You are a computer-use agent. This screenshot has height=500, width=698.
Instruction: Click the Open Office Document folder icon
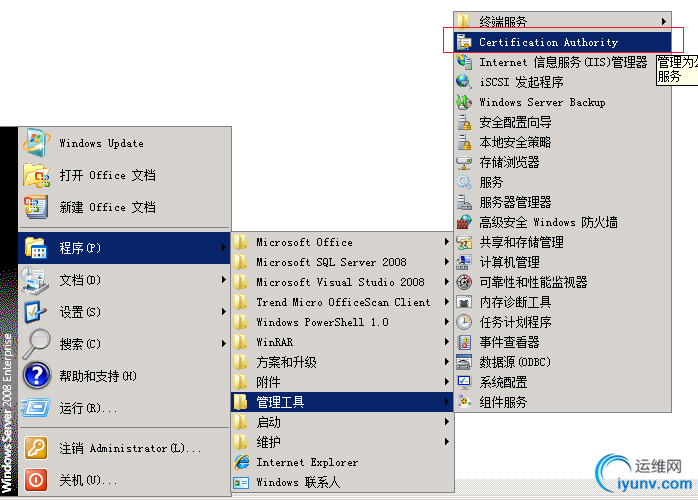coord(36,175)
